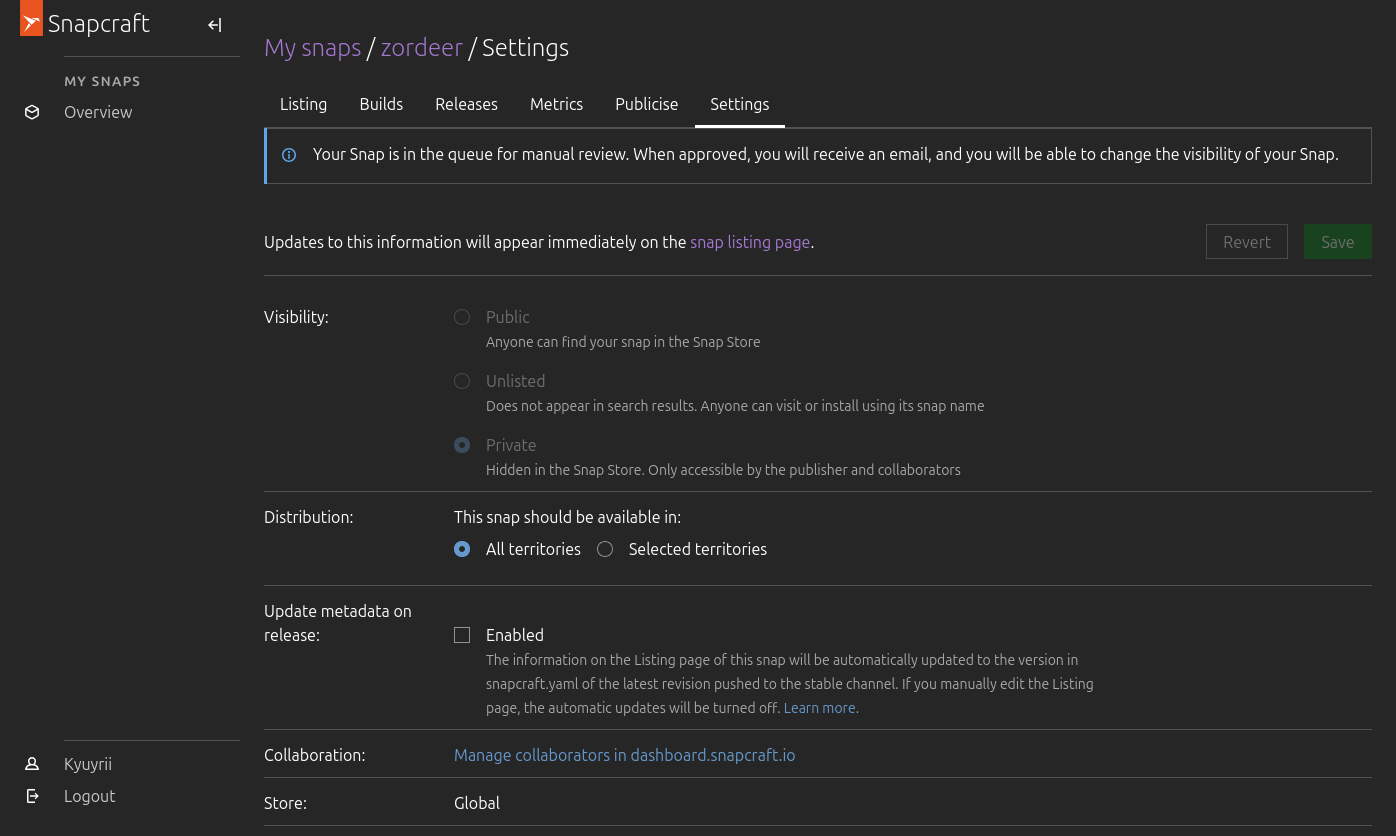Collapse the sidebar with arrow icon
Image resolution: width=1396 pixels, height=836 pixels.
[x=214, y=25]
